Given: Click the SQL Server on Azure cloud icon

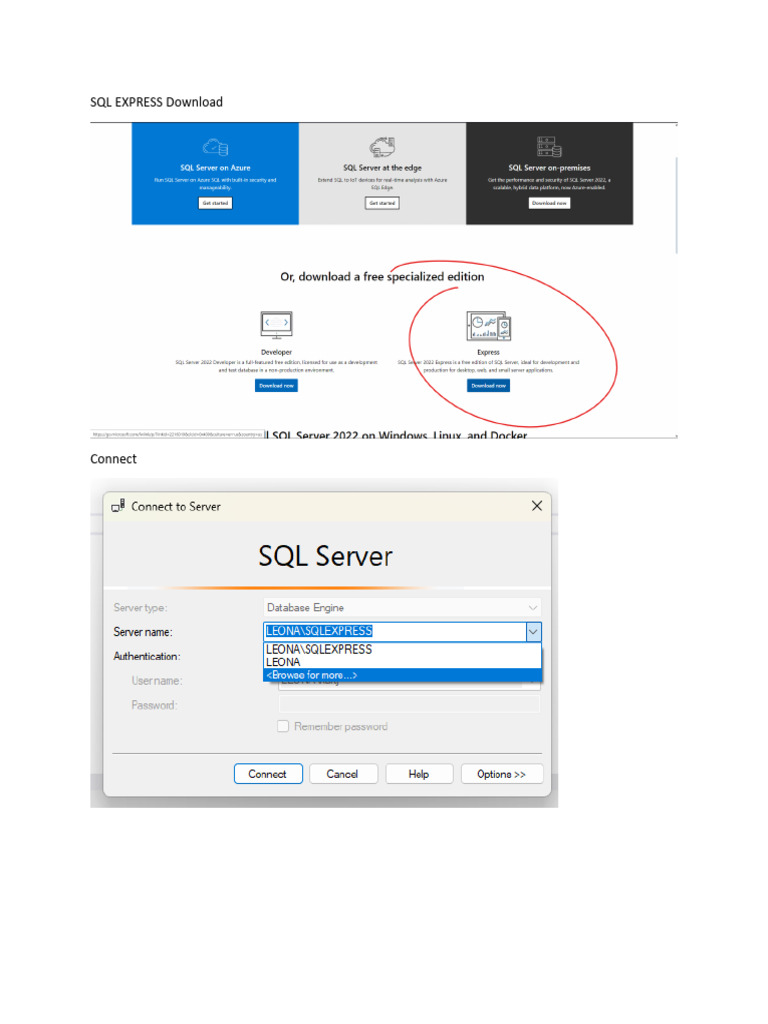Looking at the screenshot, I should coord(216,147).
